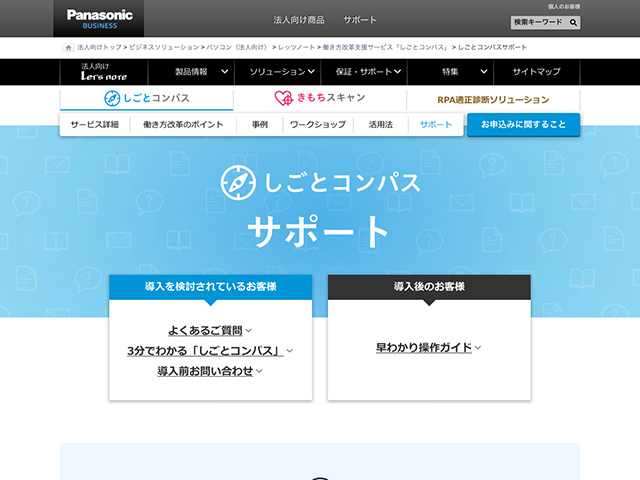Jump to 導入前お問い合わせ section
Screen dimensions: 640x480
(x=205, y=371)
